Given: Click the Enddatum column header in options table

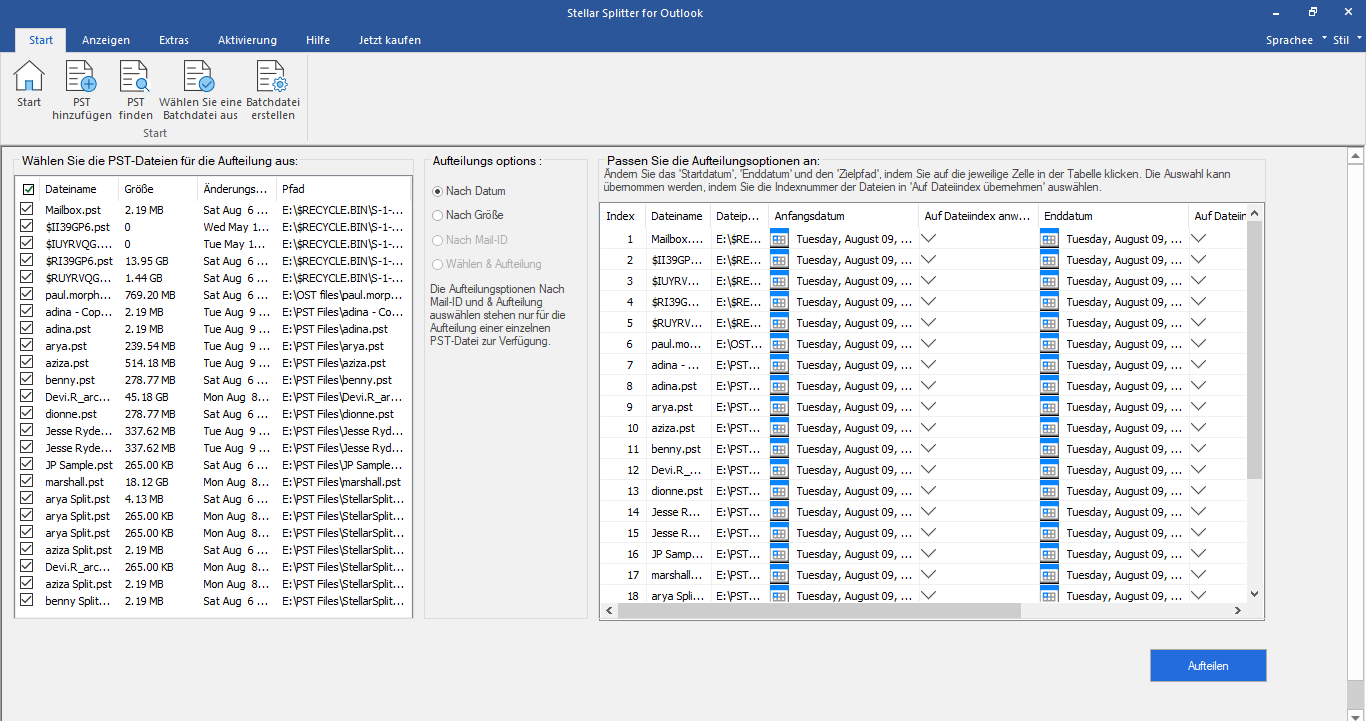Looking at the screenshot, I should tap(1113, 216).
